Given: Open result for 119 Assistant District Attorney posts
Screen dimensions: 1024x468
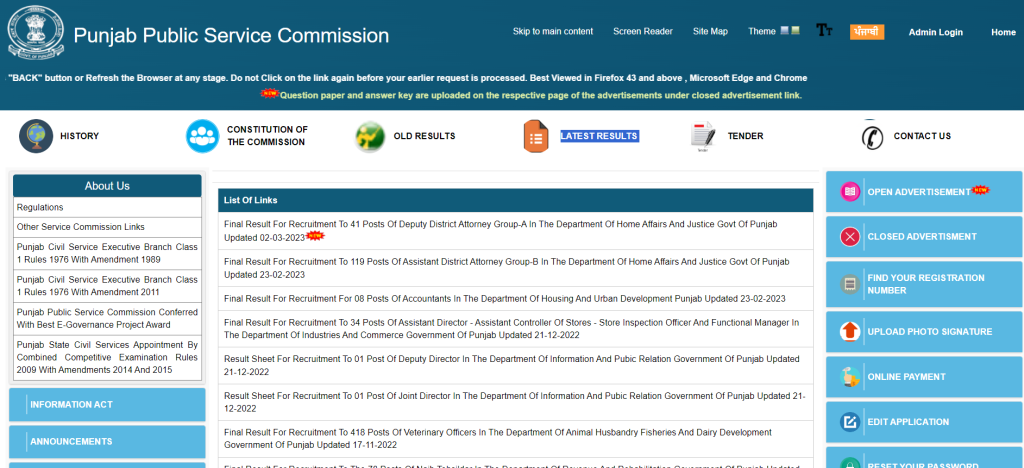Looking at the screenshot, I should 516,268.
